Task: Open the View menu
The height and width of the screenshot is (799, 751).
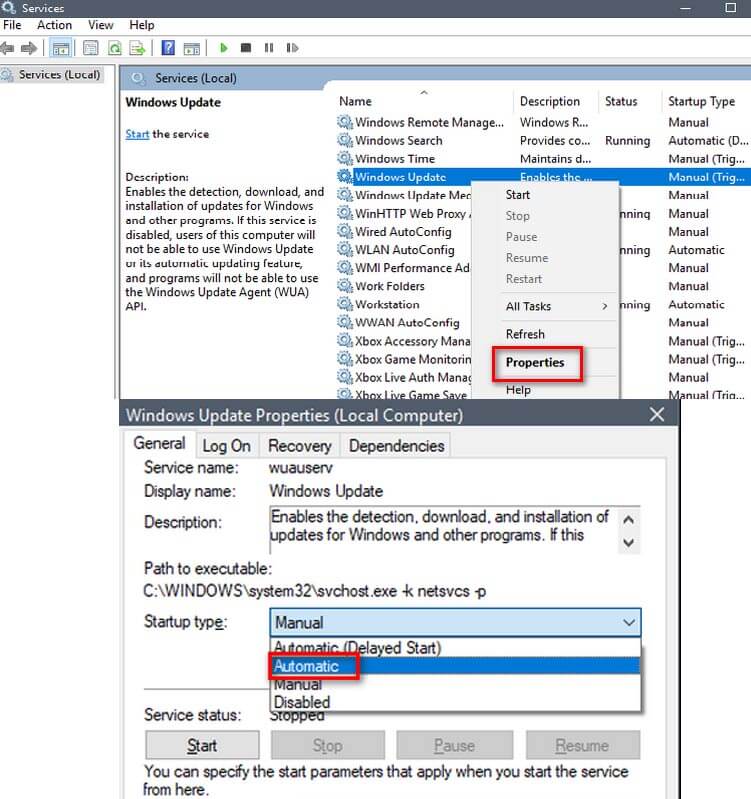Action: (100, 25)
